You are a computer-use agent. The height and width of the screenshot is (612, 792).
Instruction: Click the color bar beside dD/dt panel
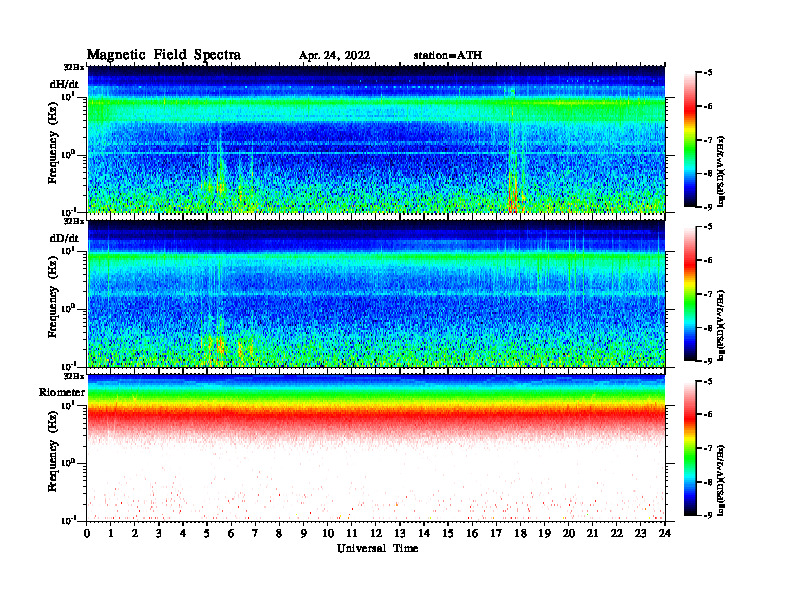pyautogui.click(x=690, y=294)
